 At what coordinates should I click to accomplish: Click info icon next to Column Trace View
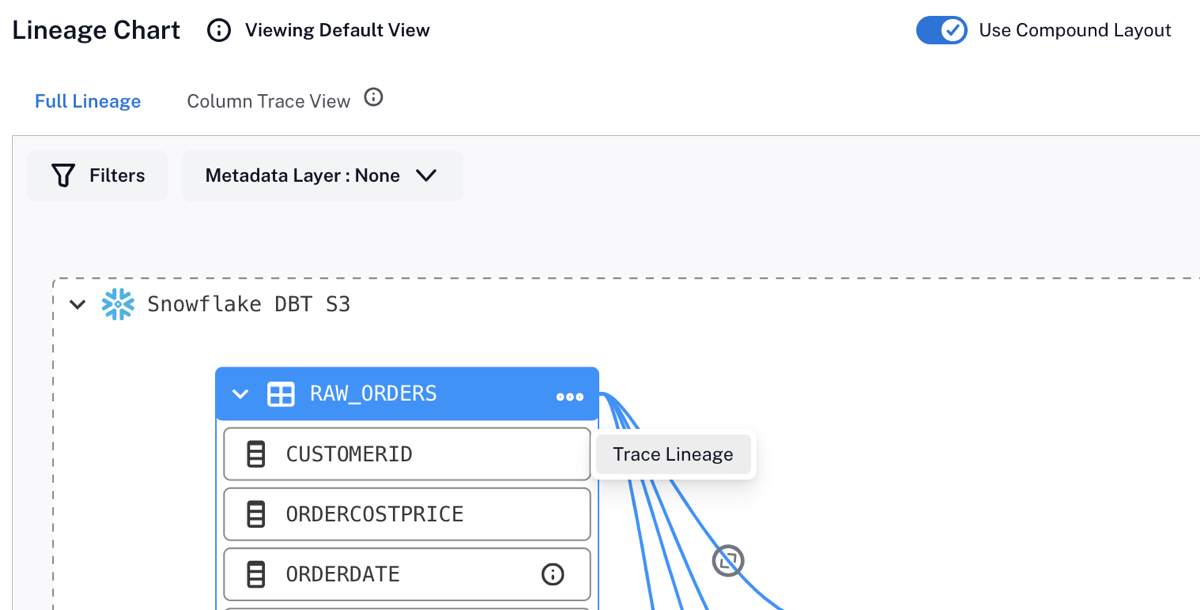(x=373, y=98)
